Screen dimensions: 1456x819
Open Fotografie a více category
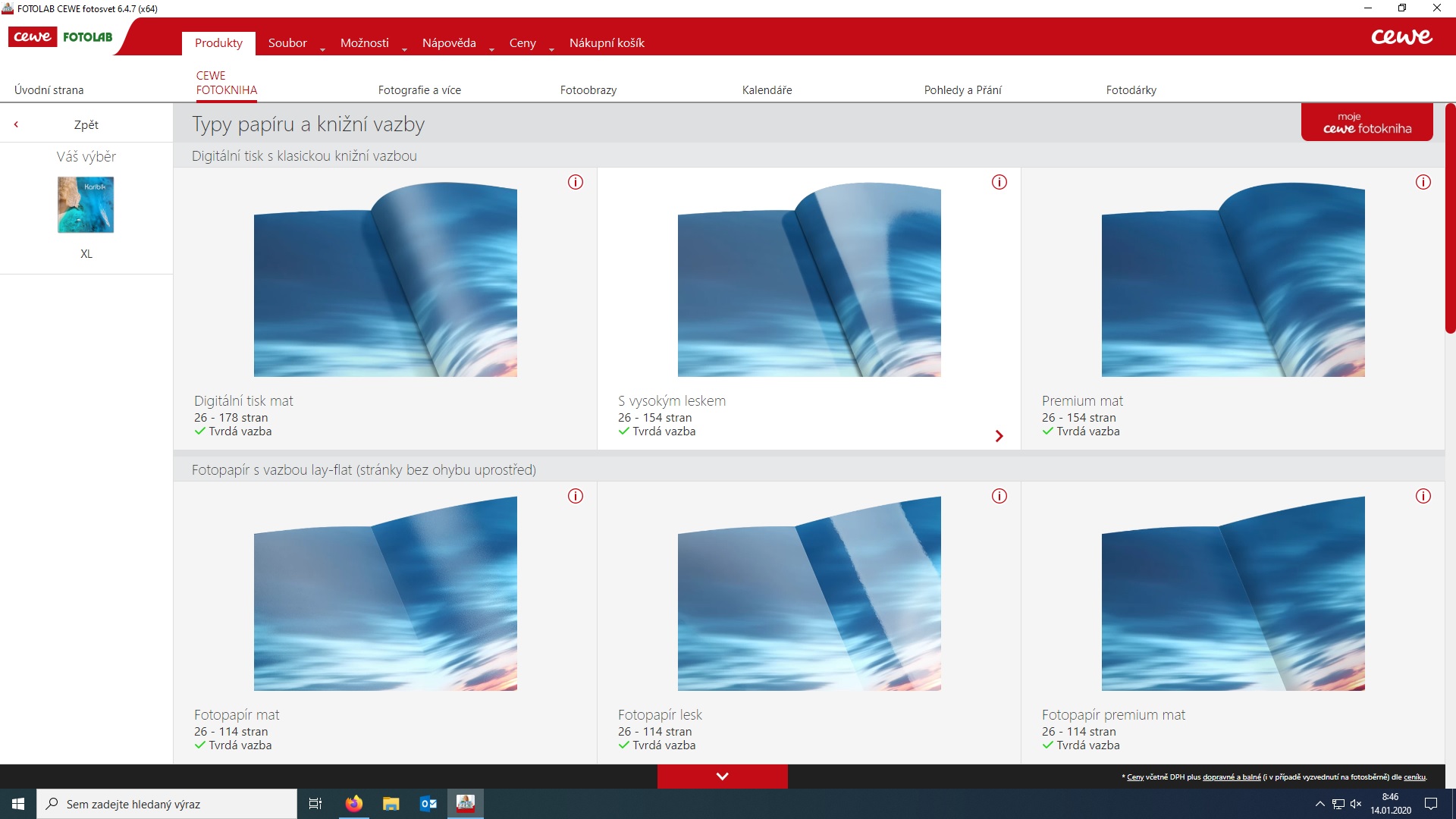pos(419,90)
